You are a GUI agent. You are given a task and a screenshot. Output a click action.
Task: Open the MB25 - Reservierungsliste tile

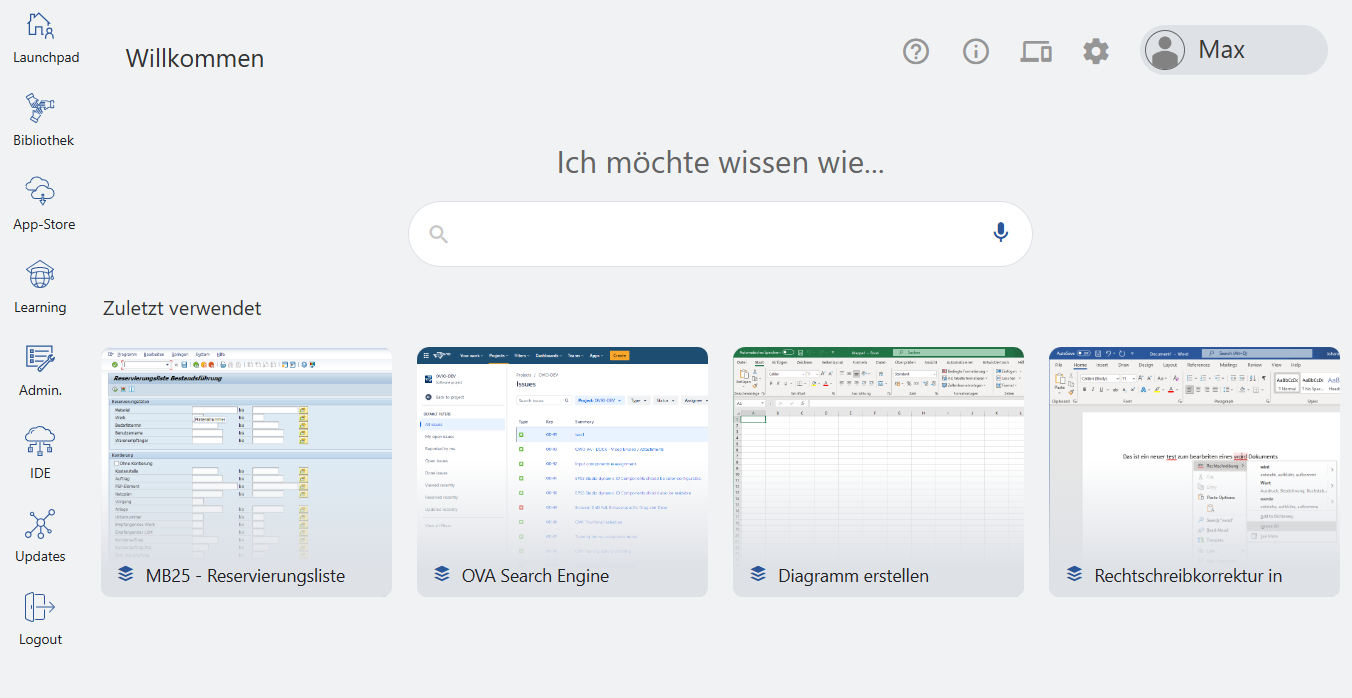tap(246, 472)
